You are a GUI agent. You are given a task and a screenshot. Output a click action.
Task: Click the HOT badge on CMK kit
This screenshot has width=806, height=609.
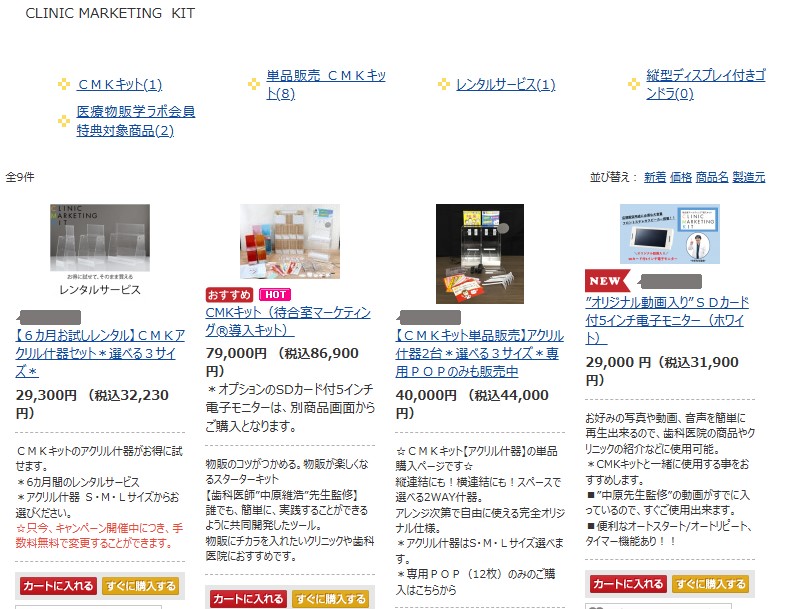275,294
